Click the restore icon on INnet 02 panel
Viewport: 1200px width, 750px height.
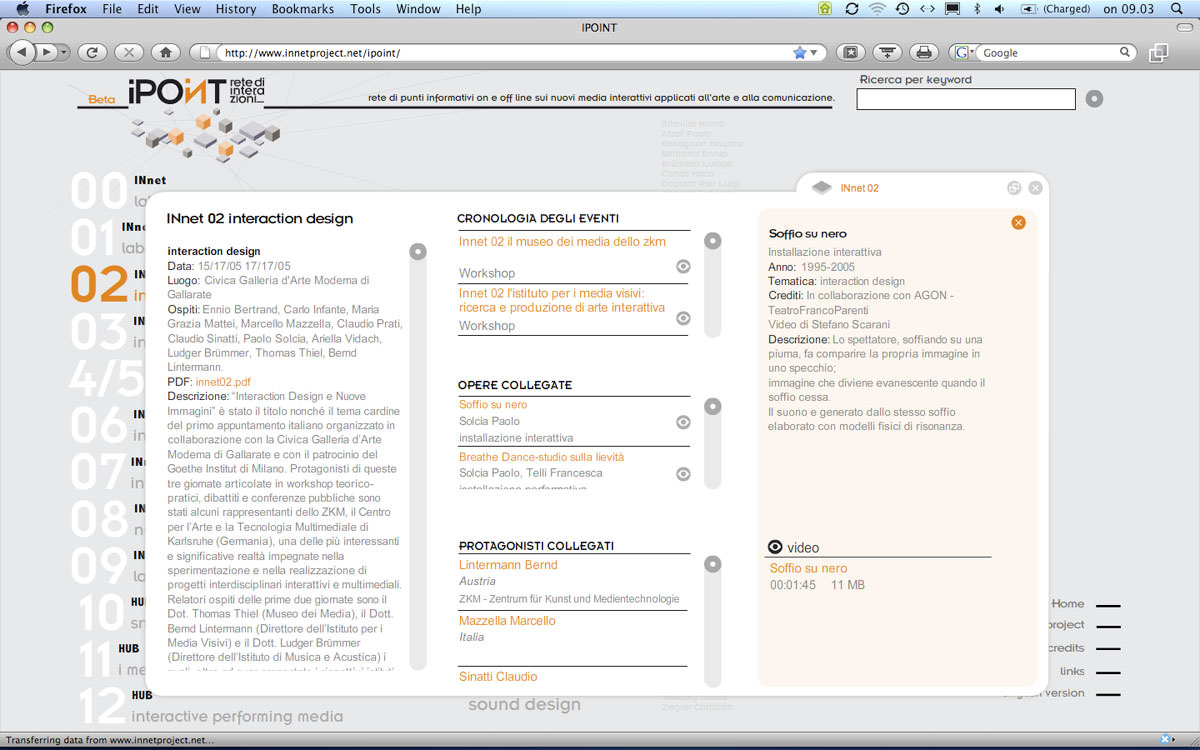1014,188
